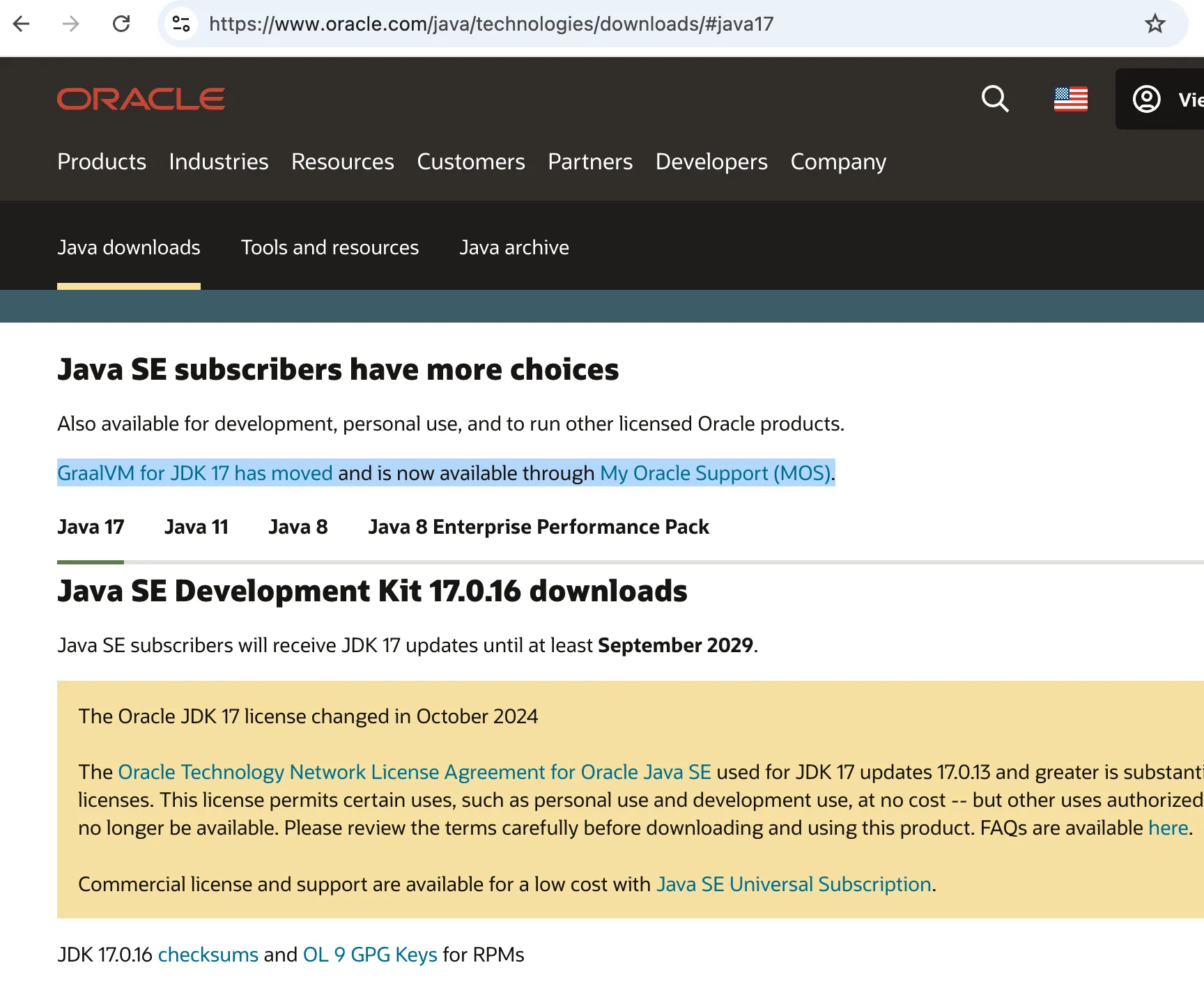Open the Developers menu

(711, 162)
